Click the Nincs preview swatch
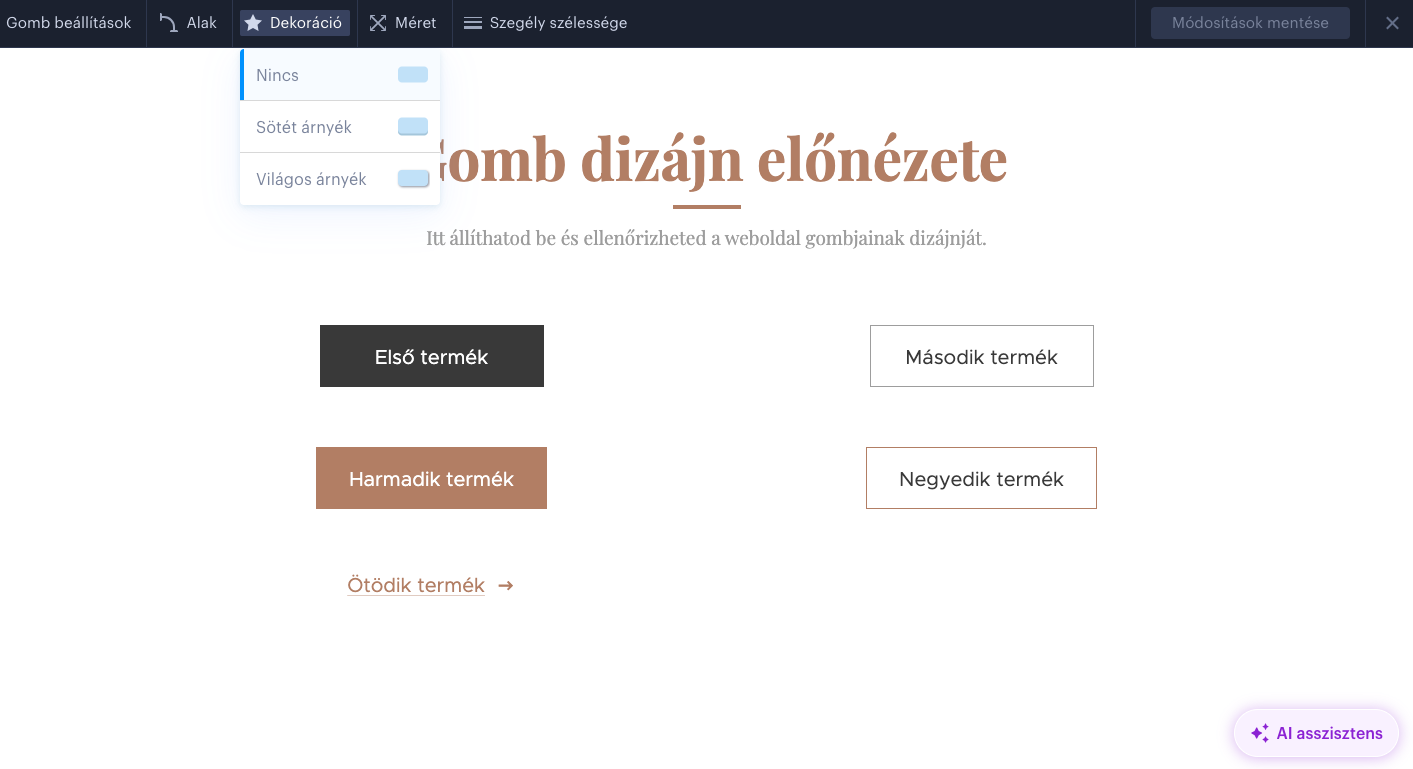The width and height of the screenshot is (1413, 769). tap(413, 75)
